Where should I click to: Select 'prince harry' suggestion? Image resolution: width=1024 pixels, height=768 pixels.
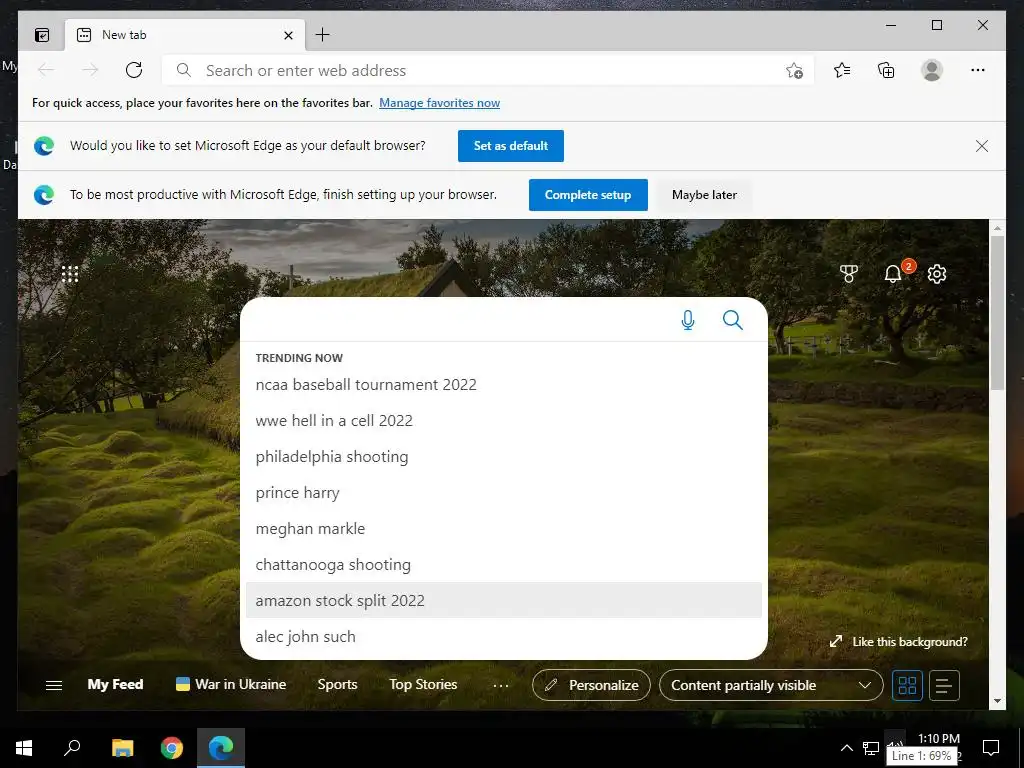point(504,492)
